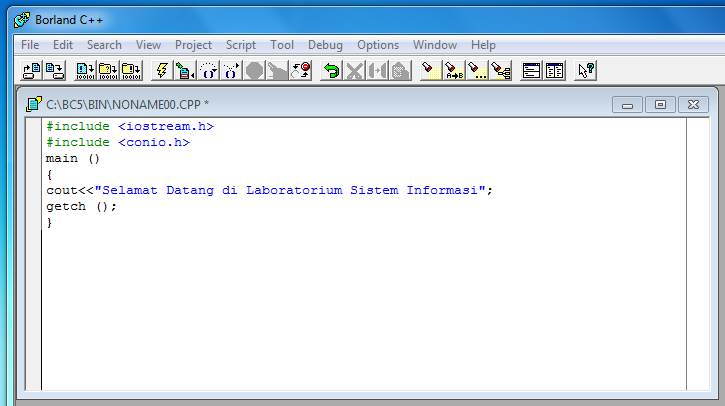Click the Make project folder icon with question mark
This screenshot has height=406, width=725.
pyautogui.click(x=108, y=71)
